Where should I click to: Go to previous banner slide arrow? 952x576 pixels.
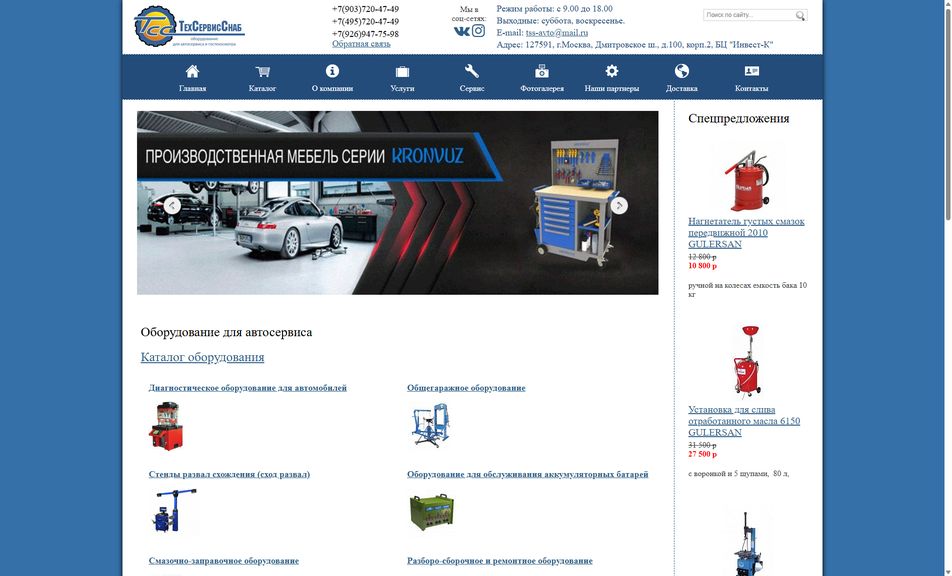[172, 205]
